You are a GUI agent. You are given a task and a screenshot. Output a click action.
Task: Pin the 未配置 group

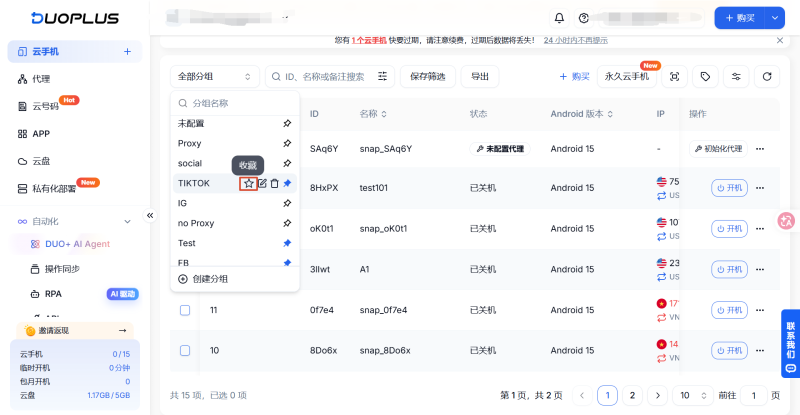[287, 124]
